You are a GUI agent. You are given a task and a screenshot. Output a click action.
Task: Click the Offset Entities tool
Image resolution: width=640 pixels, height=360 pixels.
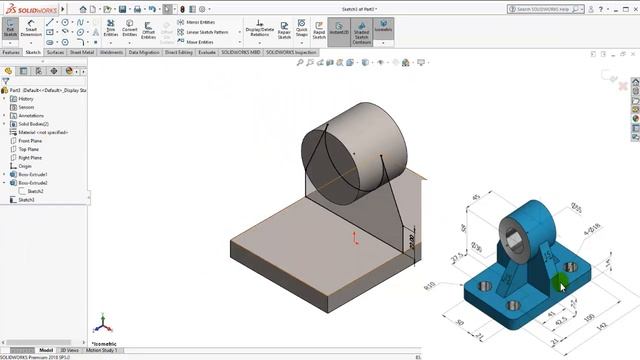[x=148, y=29]
